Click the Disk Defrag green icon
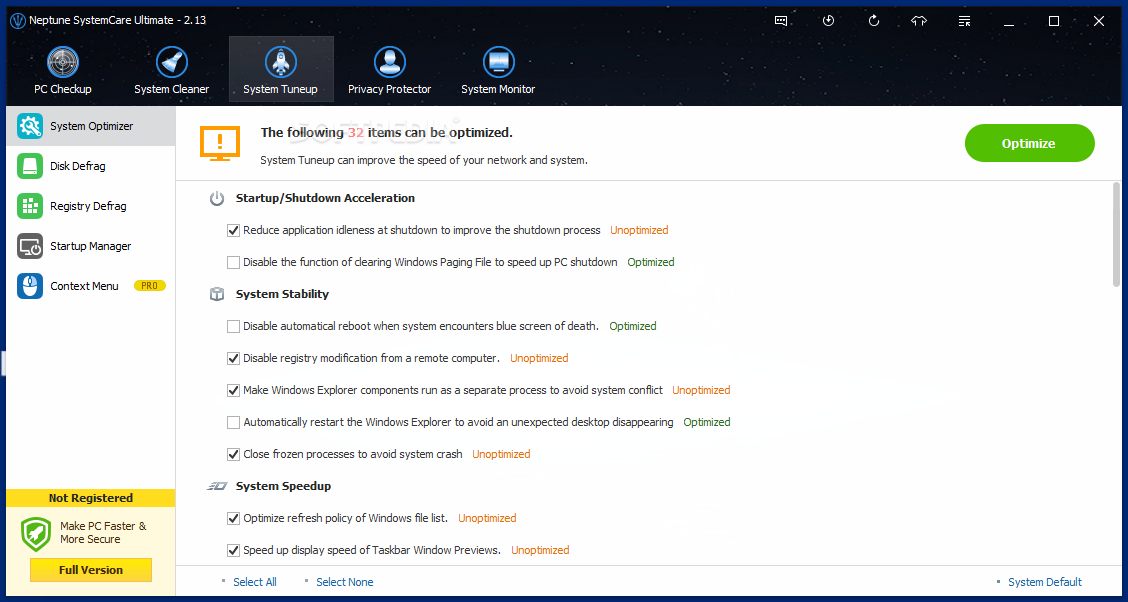The width and height of the screenshot is (1128, 602). coord(30,166)
